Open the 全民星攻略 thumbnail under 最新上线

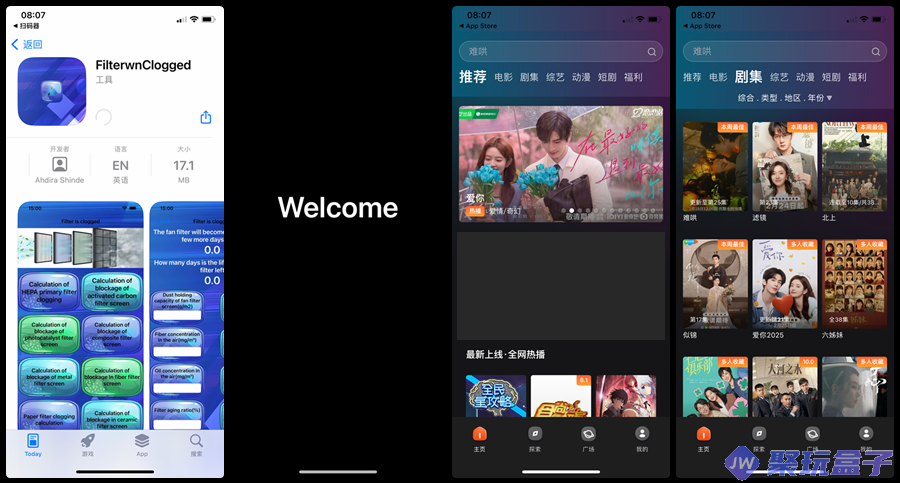click(496, 396)
